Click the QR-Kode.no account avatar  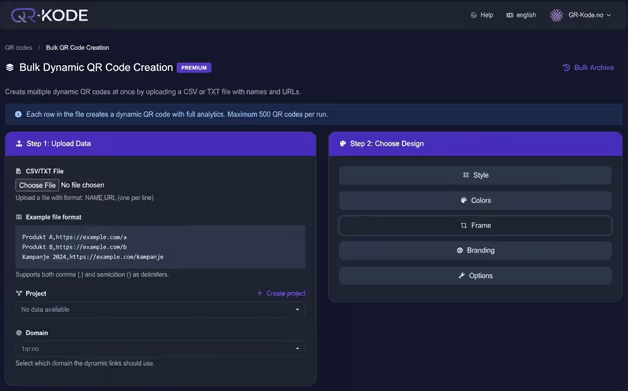(556, 15)
